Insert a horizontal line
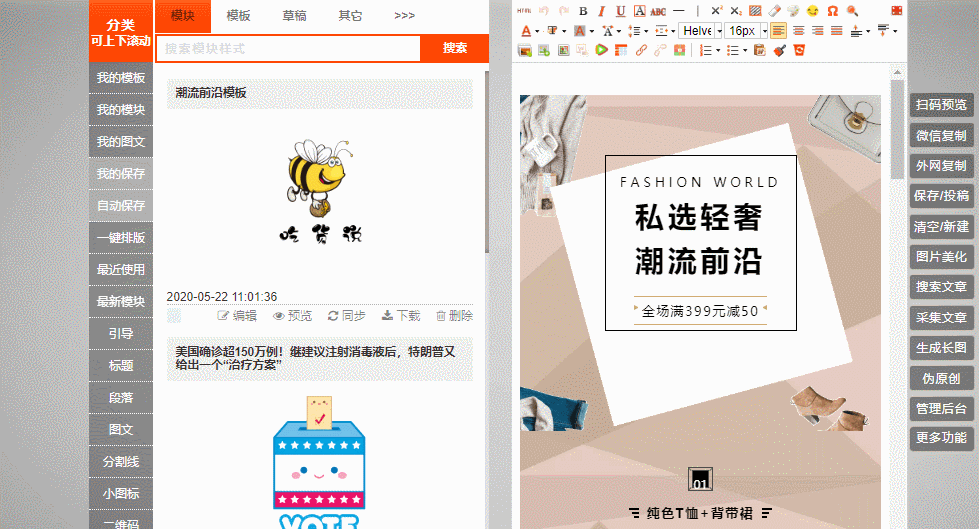Viewport: 979px width, 529px height. point(679,11)
